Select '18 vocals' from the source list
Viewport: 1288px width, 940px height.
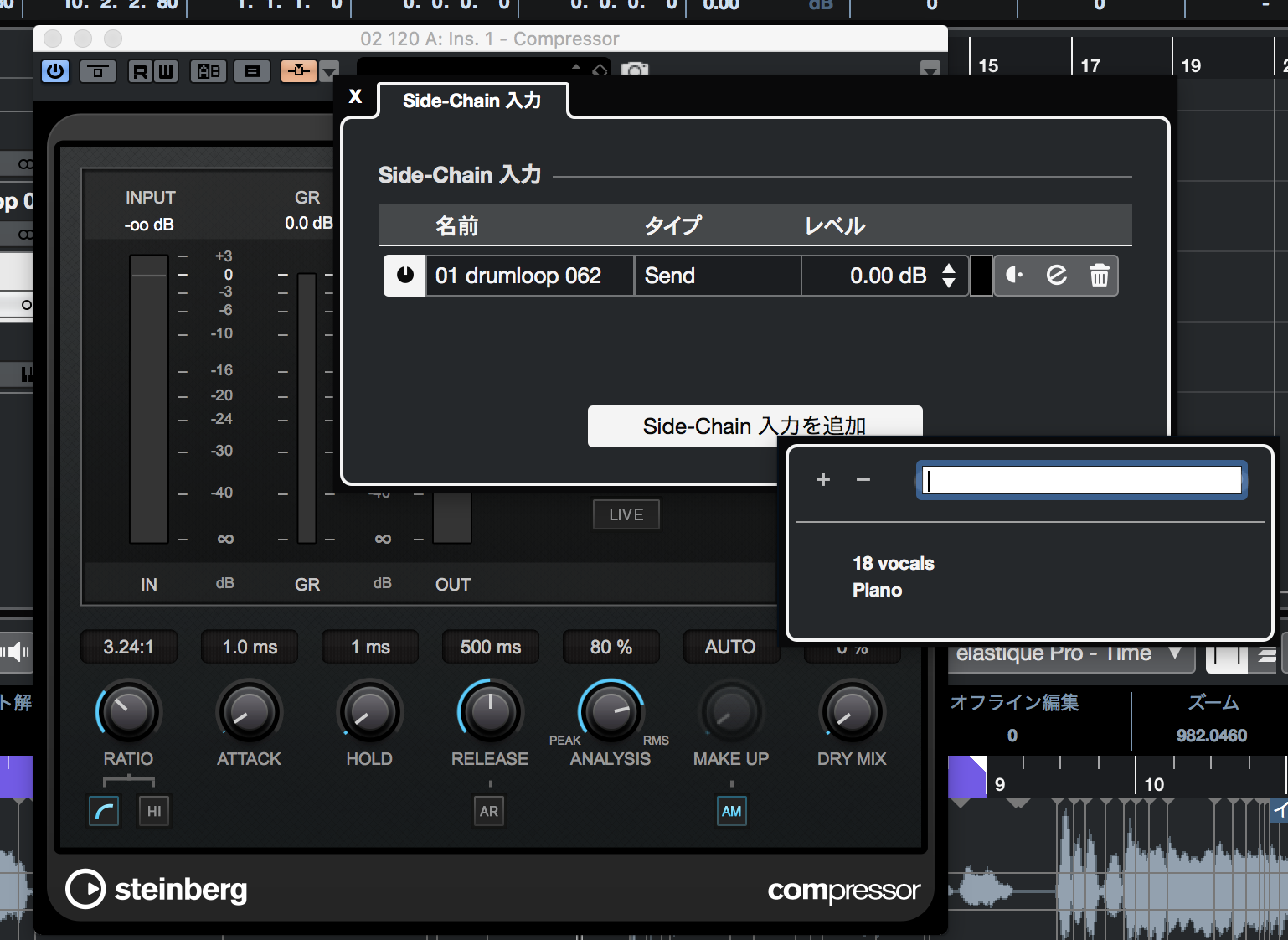[x=893, y=563]
